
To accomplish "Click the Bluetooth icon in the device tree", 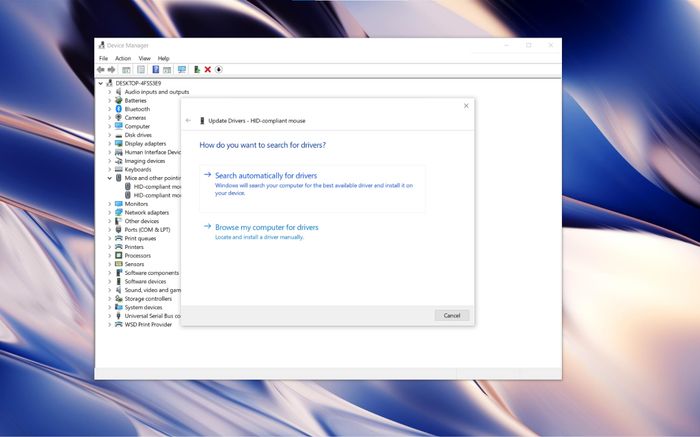I will 119,109.
